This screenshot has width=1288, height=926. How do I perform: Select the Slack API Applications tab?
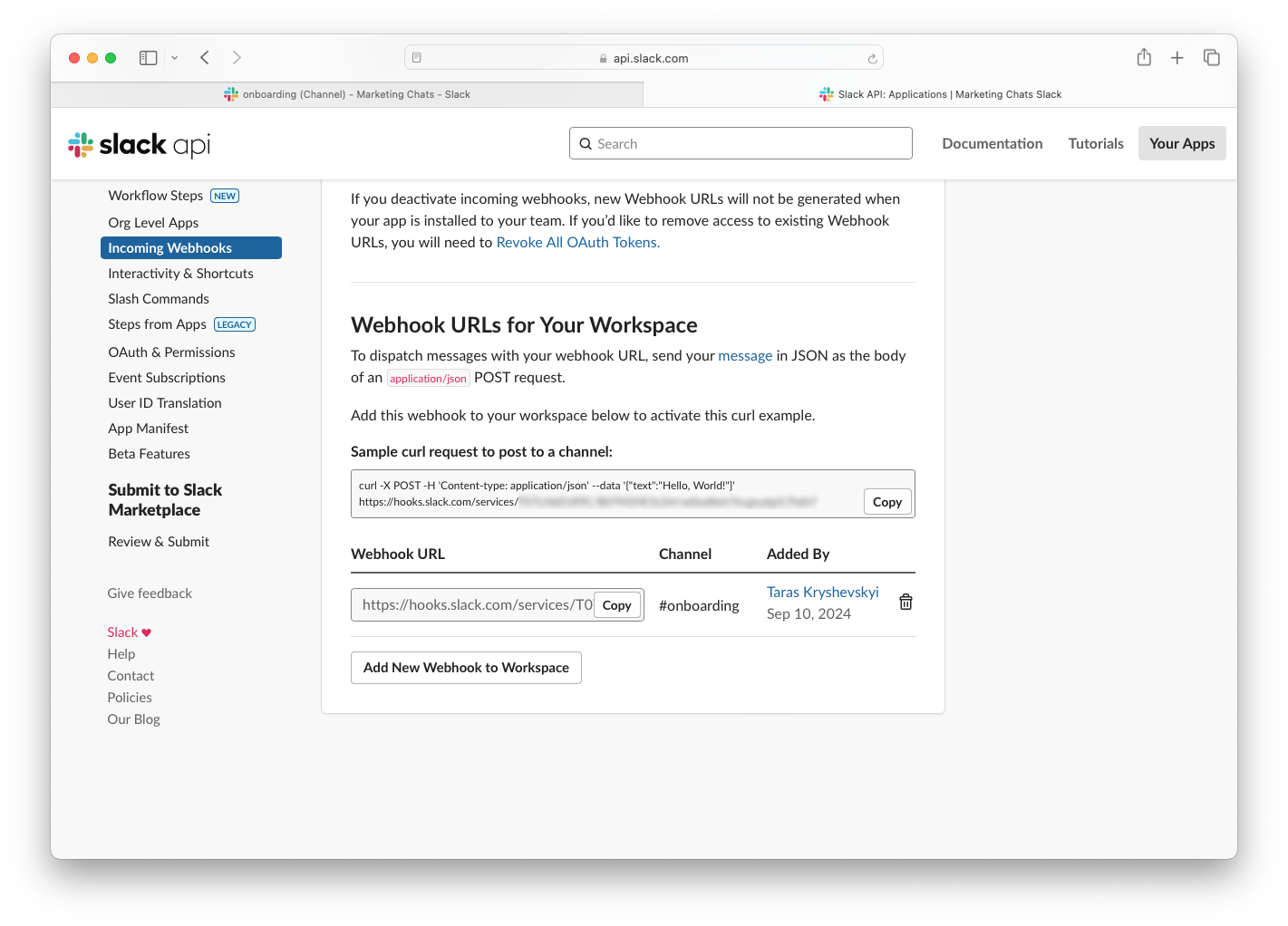(x=940, y=94)
